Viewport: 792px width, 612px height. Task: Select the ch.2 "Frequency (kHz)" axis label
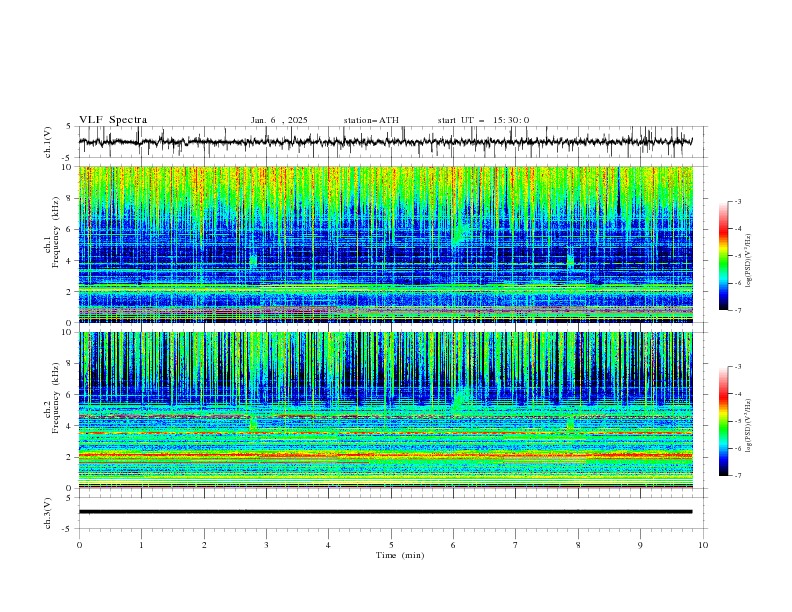point(56,397)
